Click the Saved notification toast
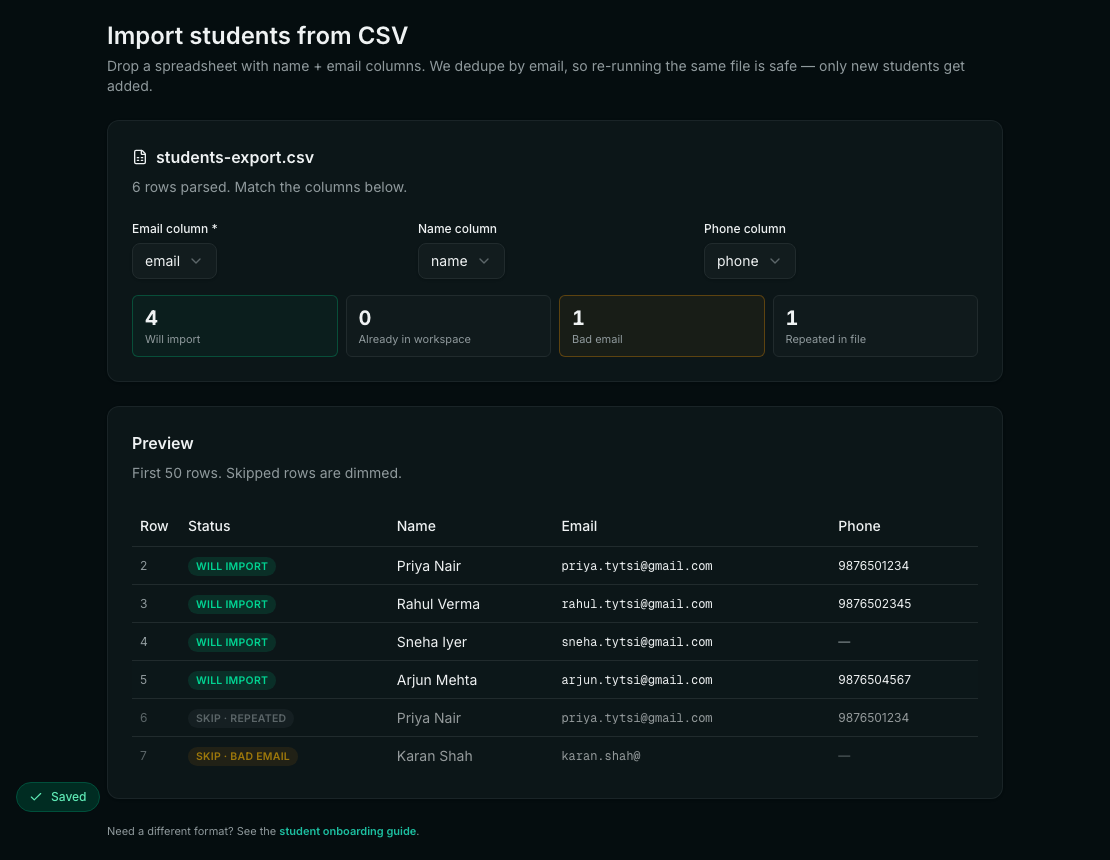This screenshot has height=860, width=1110. [58, 797]
